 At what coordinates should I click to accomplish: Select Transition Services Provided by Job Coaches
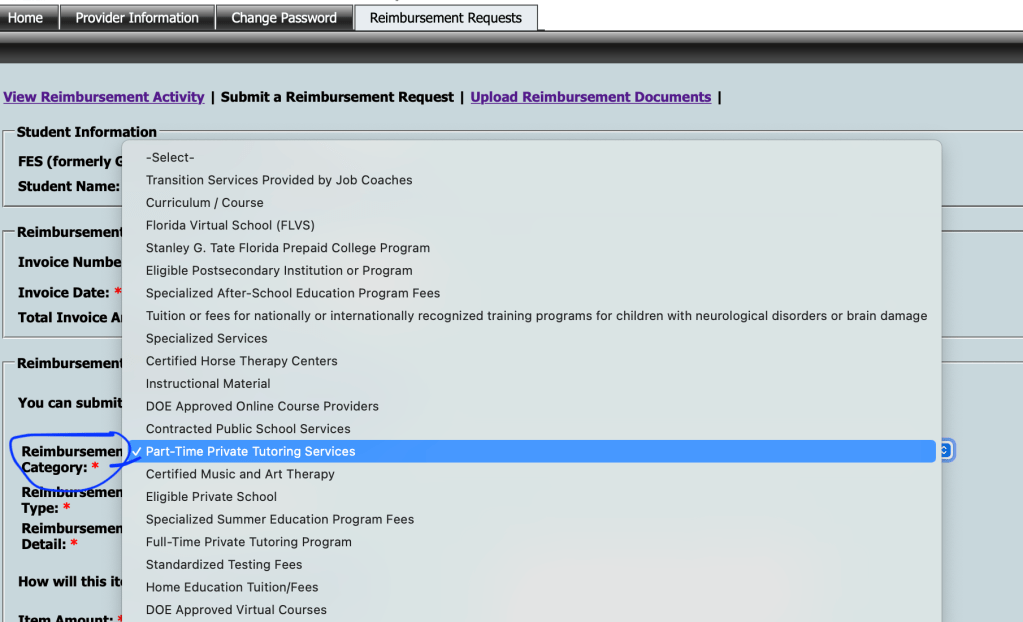tap(279, 180)
